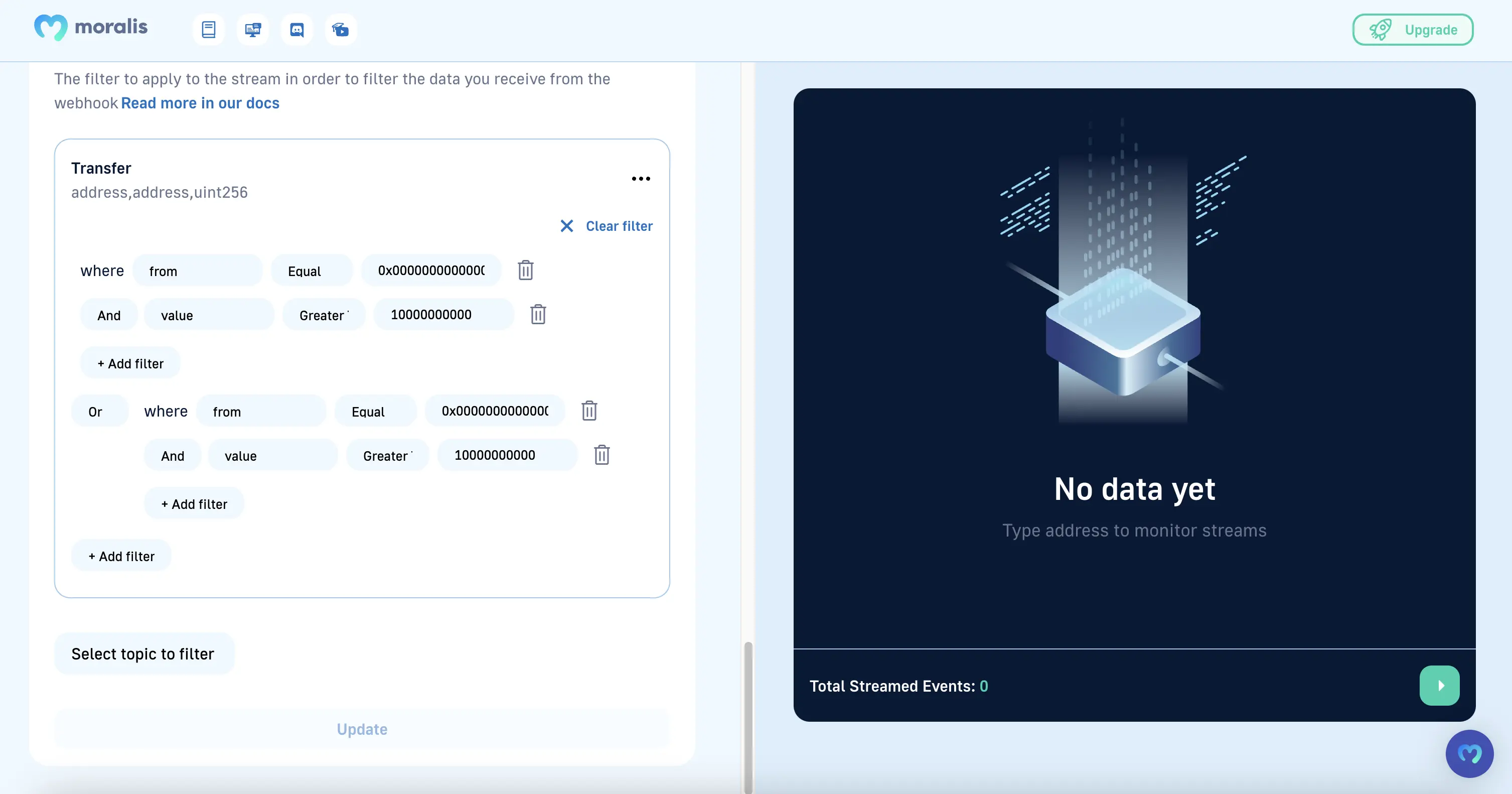The width and height of the screenshot is (1512, 794).
Task: Open the documentation book icon in header
Action: pyautogui.click(x=208, y=30)
